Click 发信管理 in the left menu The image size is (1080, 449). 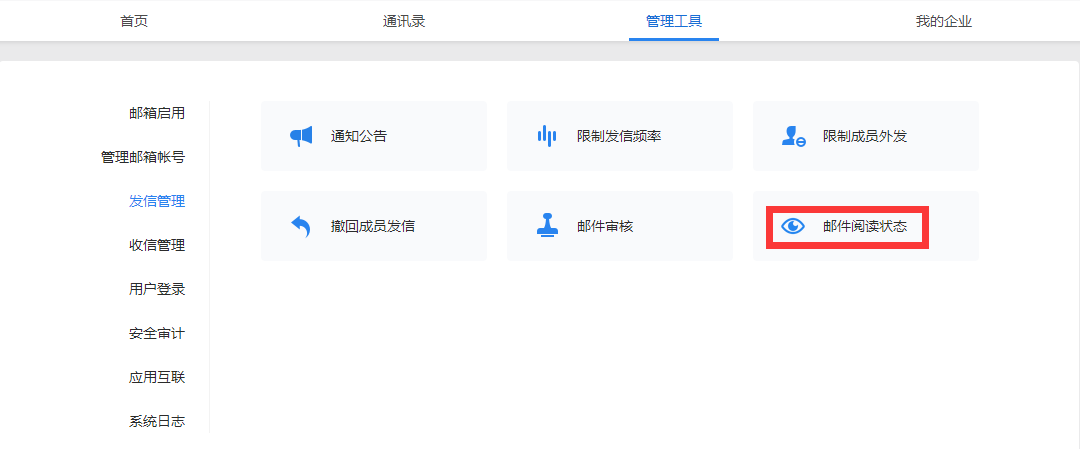[x=157, y=201]
